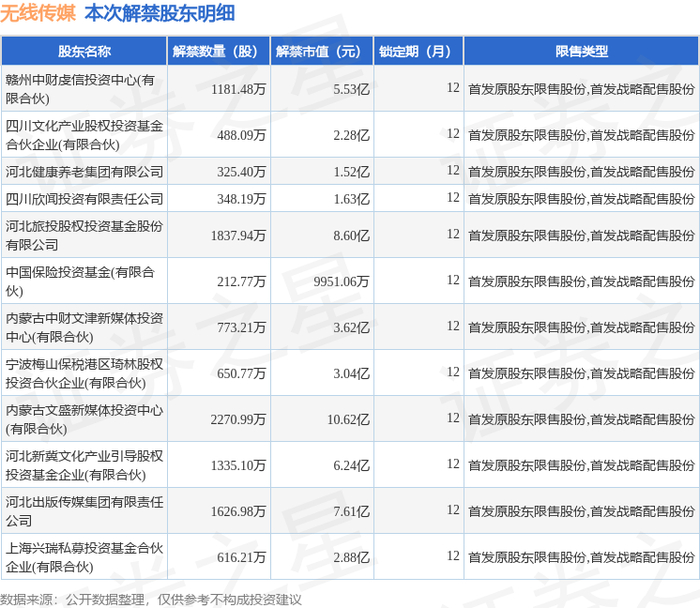Click the quantity cell 773.21万
The width and height of the screenshot is (700, 608).
click(242, 328)
